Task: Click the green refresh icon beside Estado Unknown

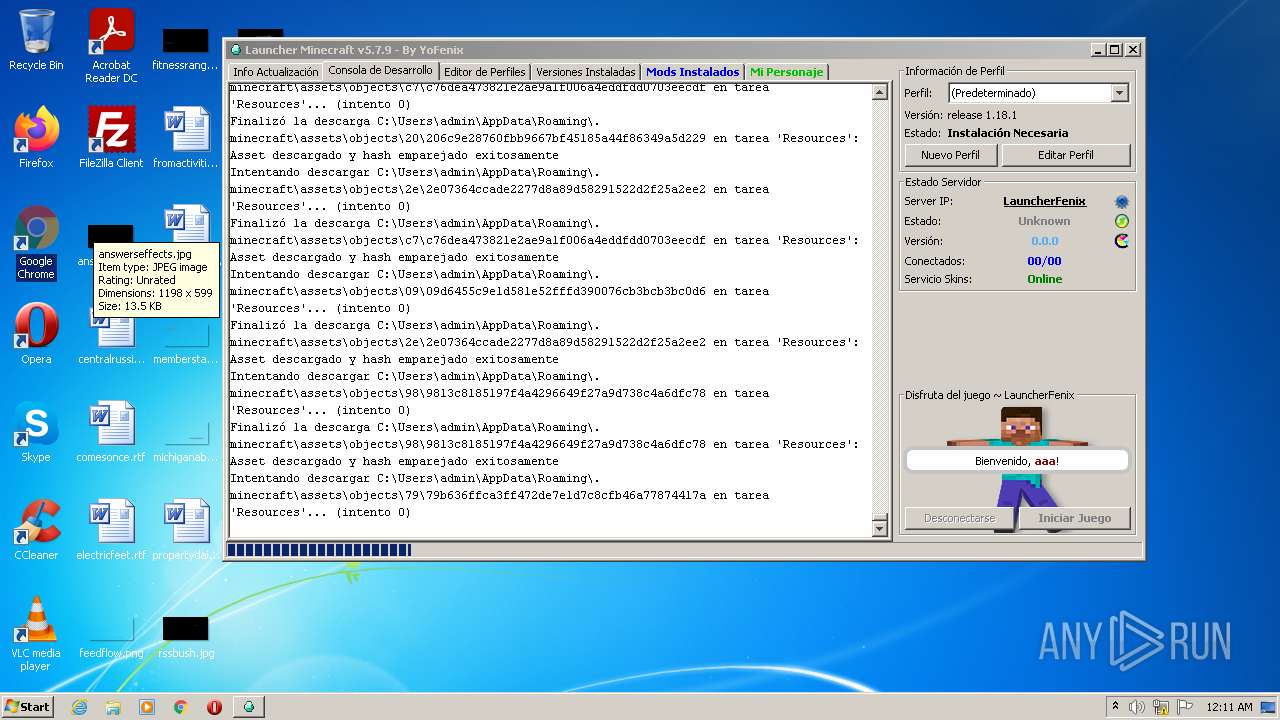Action: [1121, 221]
